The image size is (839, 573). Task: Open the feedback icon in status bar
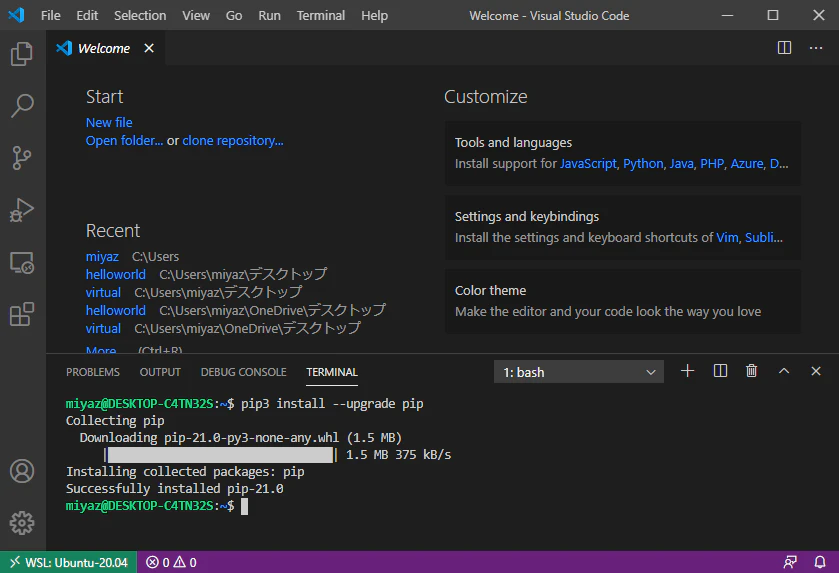[790, 562]
